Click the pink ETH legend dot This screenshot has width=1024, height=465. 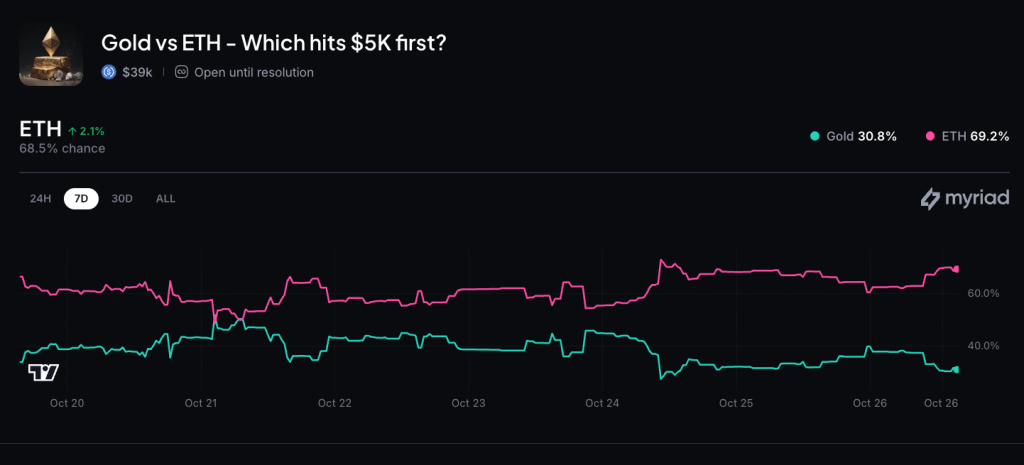pos(931,136)
